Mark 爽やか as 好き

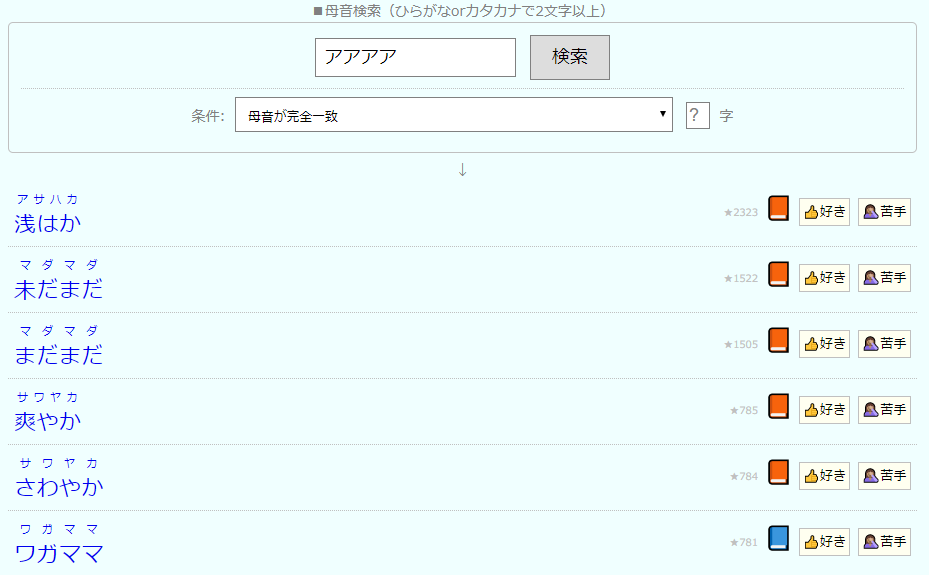click(824, 410)
